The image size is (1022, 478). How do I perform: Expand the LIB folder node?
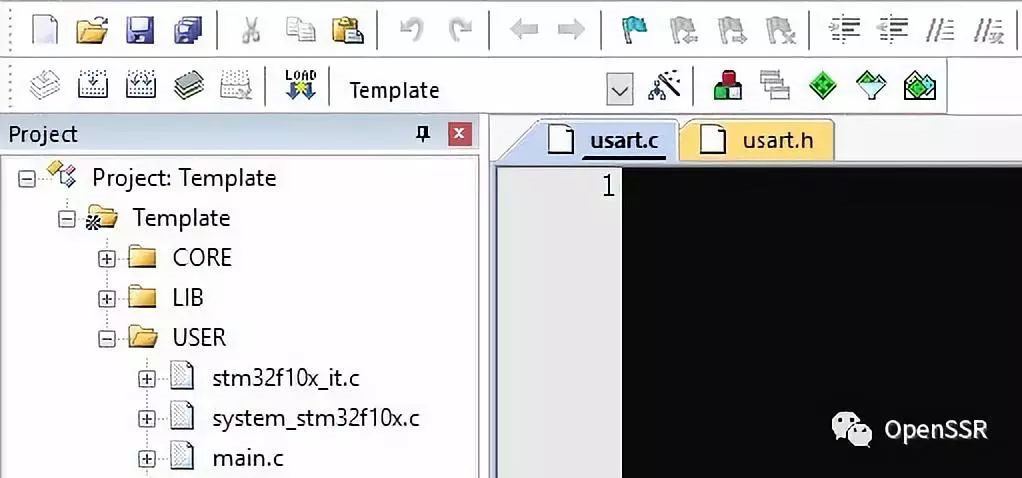106,299
